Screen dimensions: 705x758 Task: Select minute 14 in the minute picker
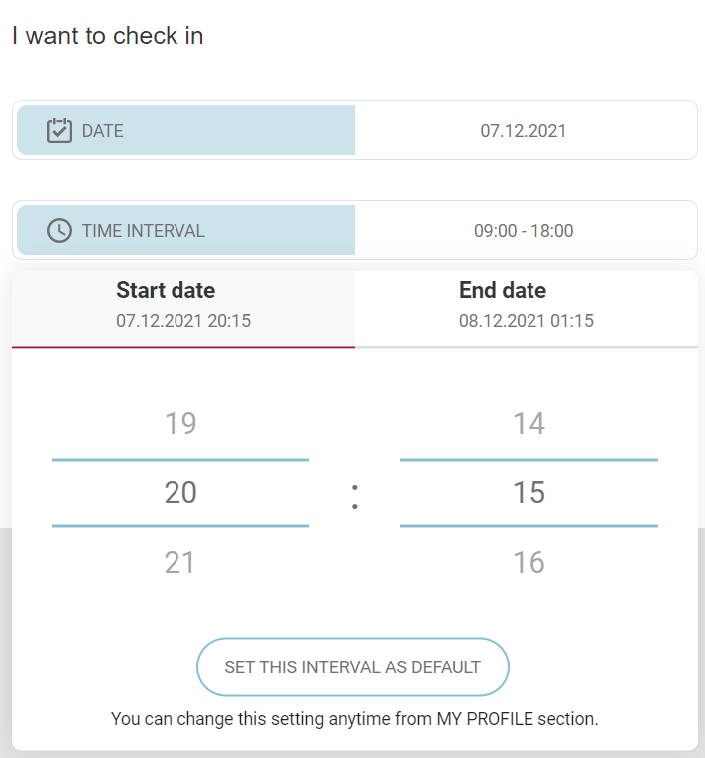(528, 424)
